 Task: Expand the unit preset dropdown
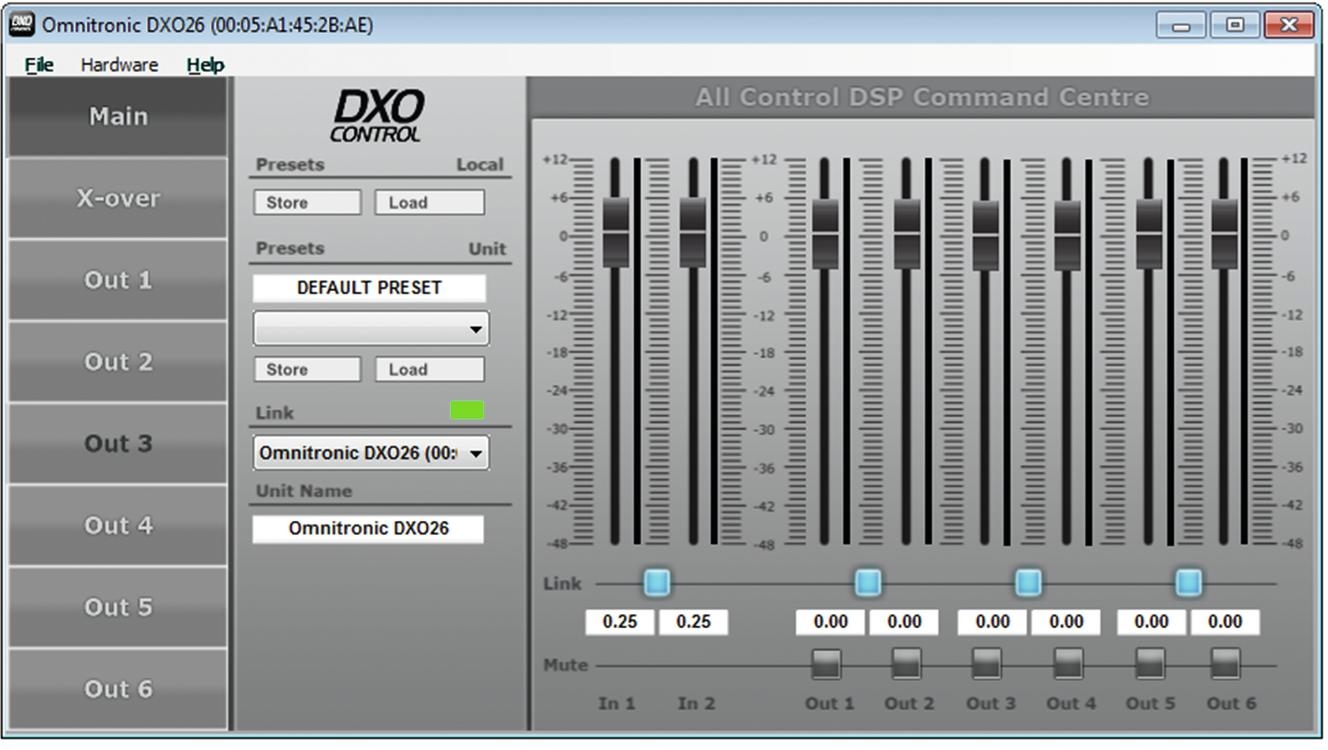coord(371,328)
